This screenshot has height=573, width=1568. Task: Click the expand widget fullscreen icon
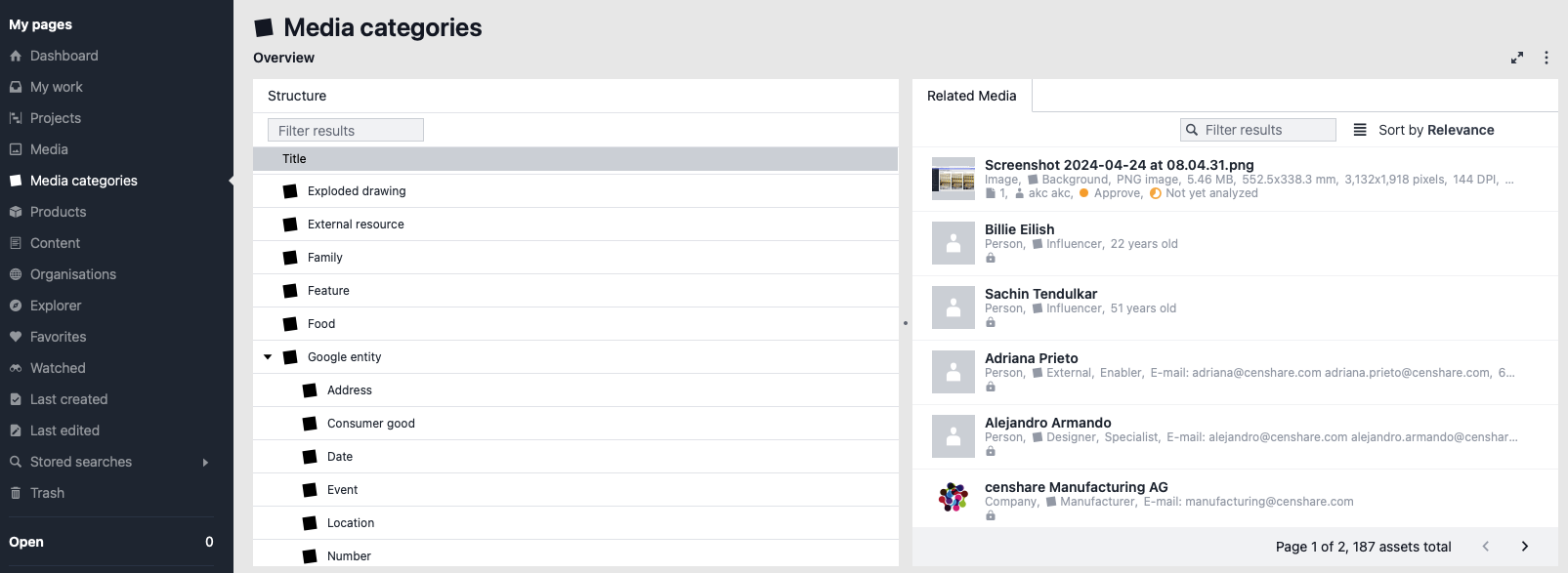(1517, 59)
